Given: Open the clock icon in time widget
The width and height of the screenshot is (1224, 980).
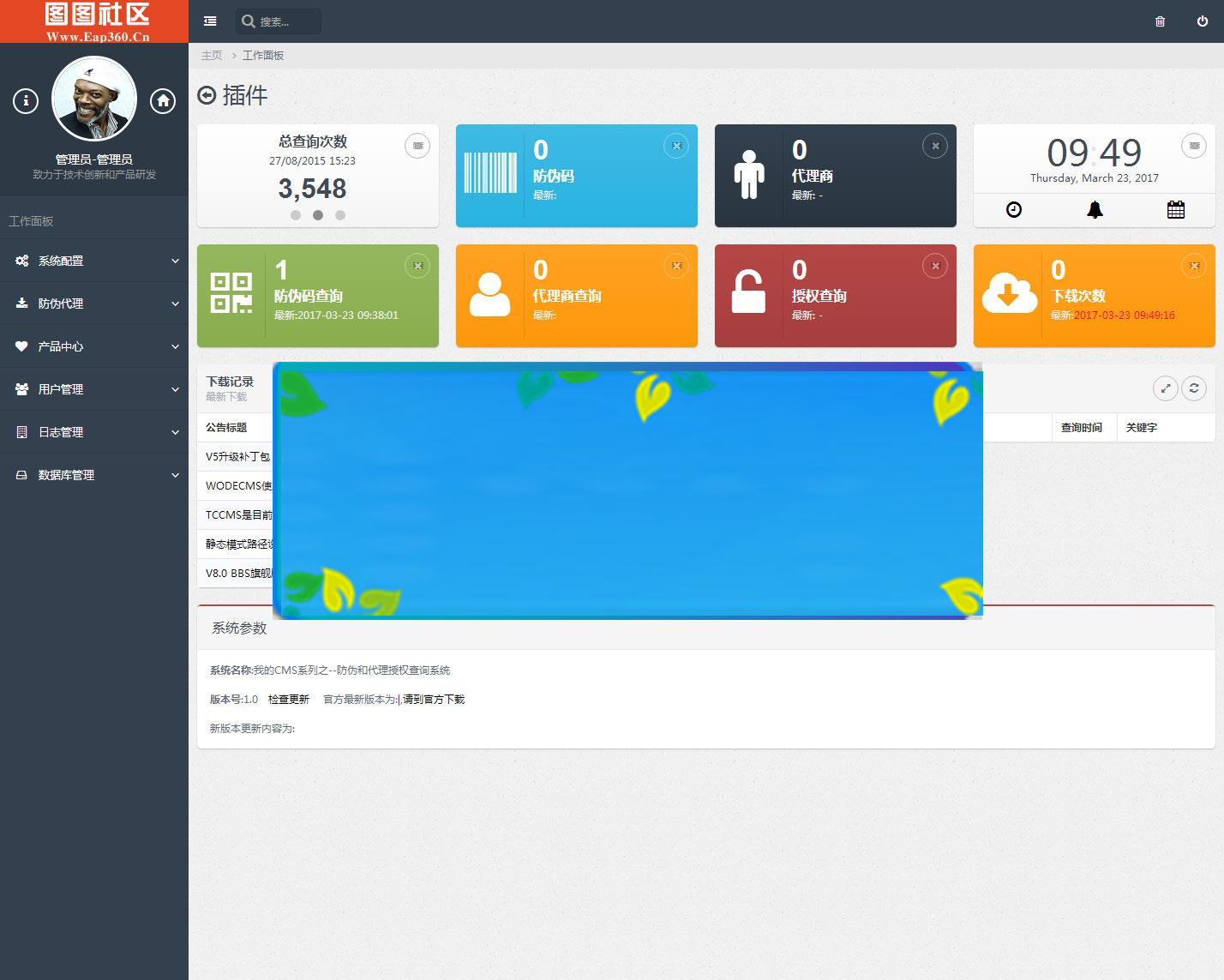Looking at the screenshot, I should [1014, 210].
